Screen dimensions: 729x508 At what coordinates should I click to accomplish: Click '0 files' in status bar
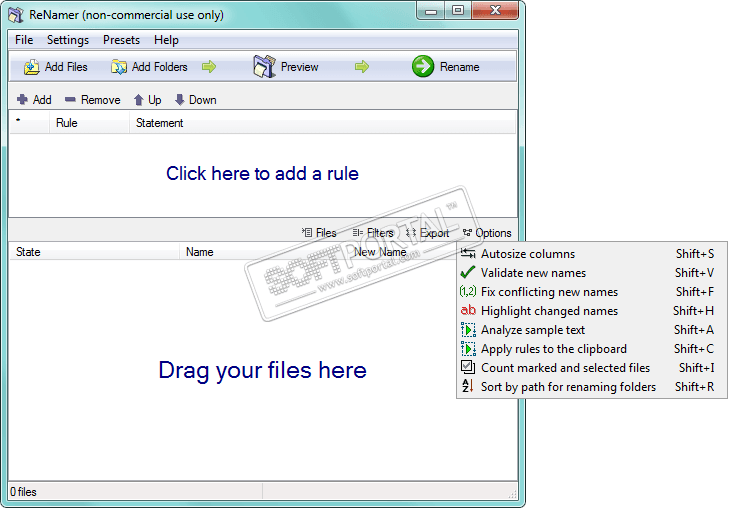pyautogui.click(x=23, y=492)
